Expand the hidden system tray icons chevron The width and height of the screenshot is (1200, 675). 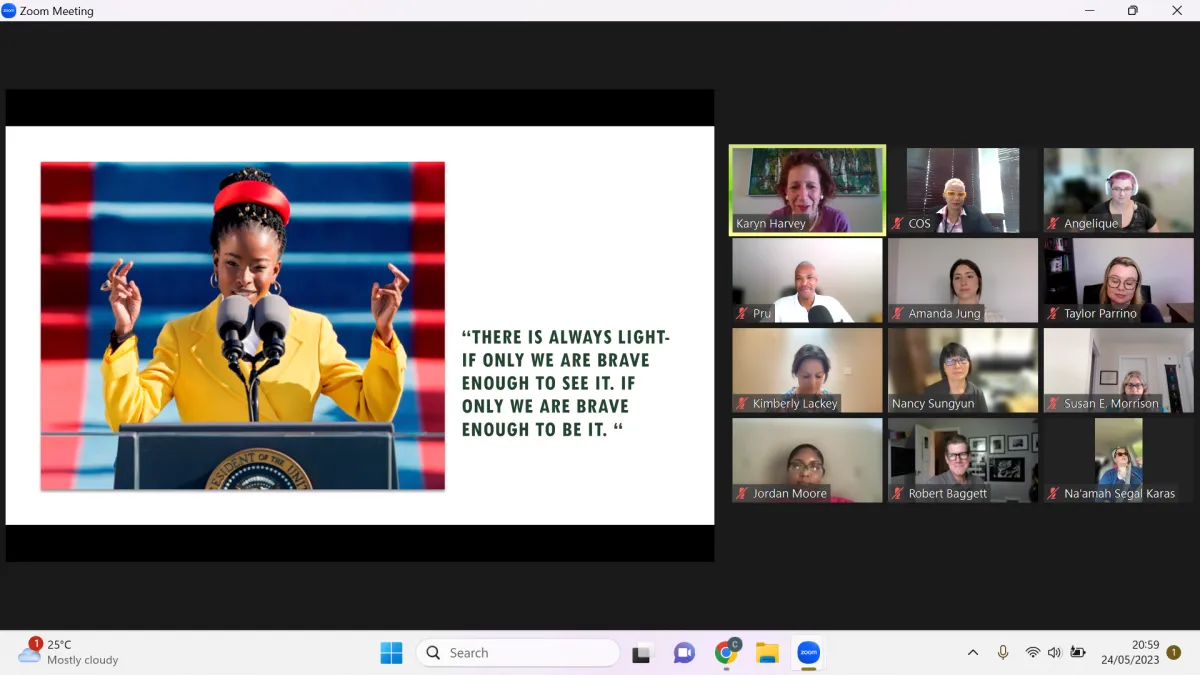(972, 653)
